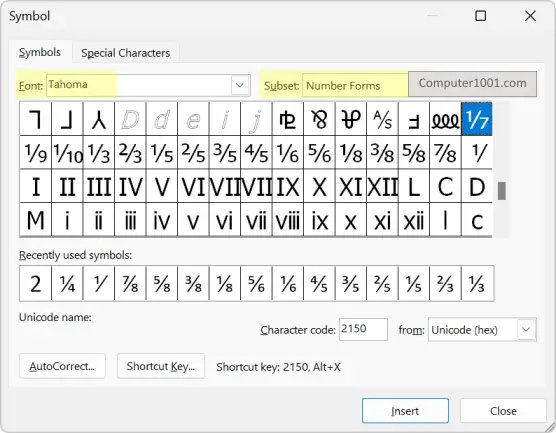Select the A/S symbol in the top row
The image size is (556, 433).
coord(382,119)
